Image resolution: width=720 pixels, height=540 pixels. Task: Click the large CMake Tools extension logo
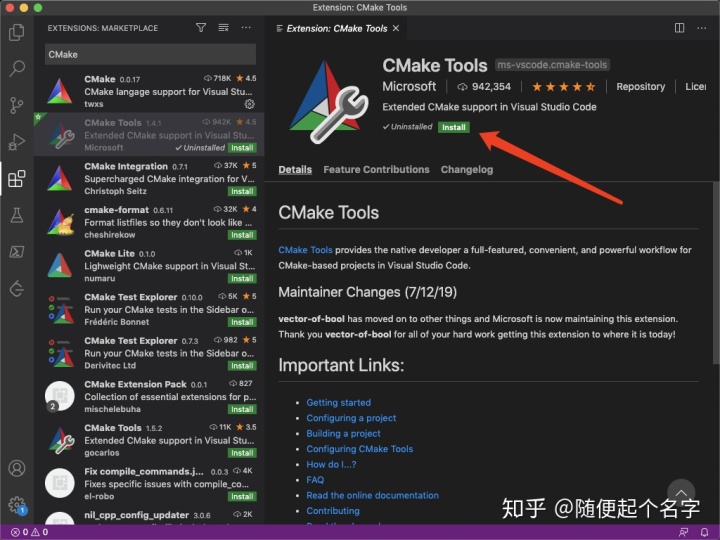328,102
